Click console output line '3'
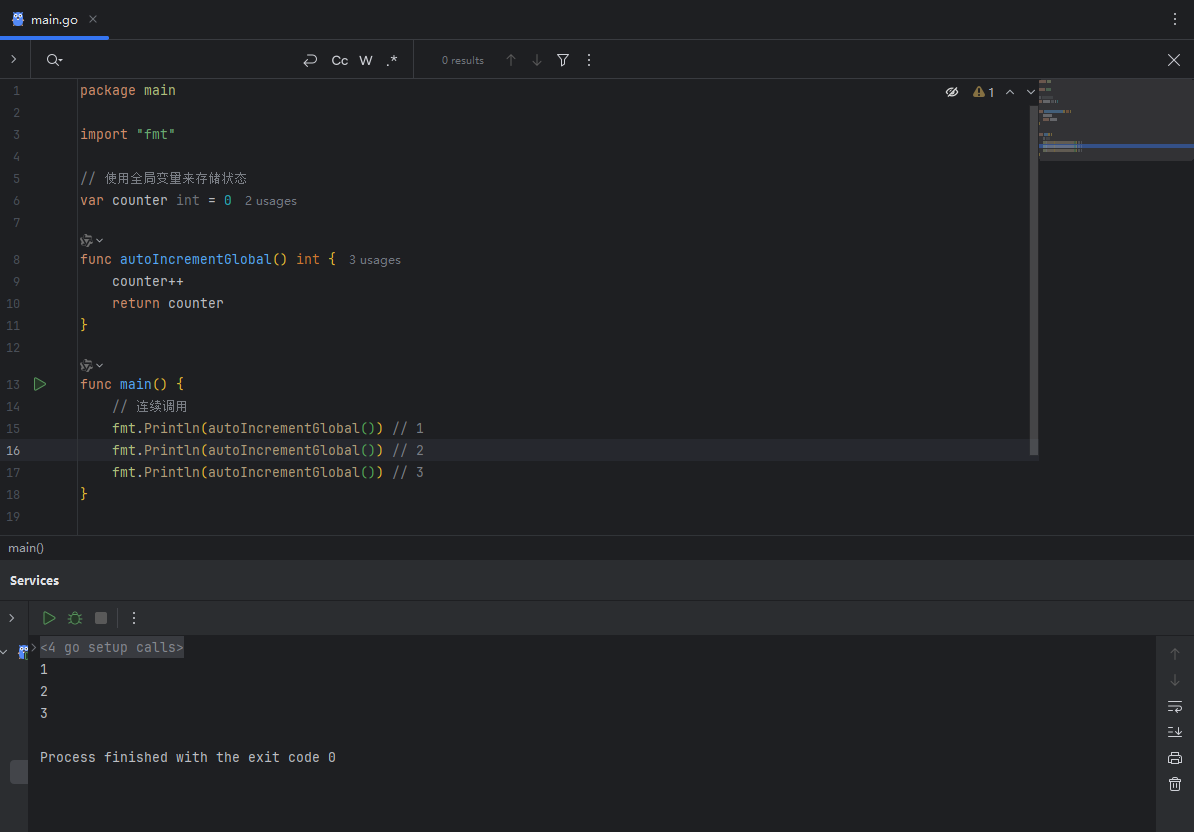Viewport: 1194px width, 832px height. coord(43,714)
